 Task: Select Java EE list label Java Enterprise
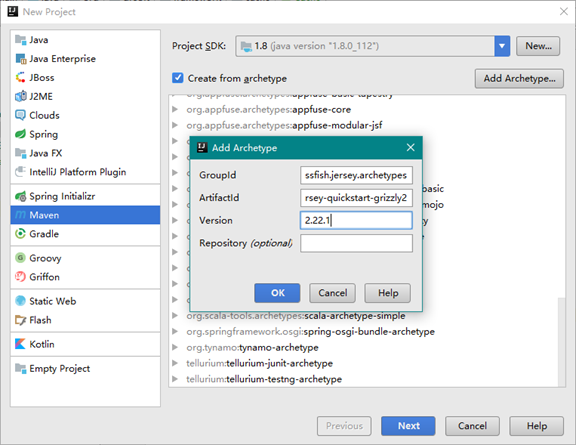(x=62, y=59)
